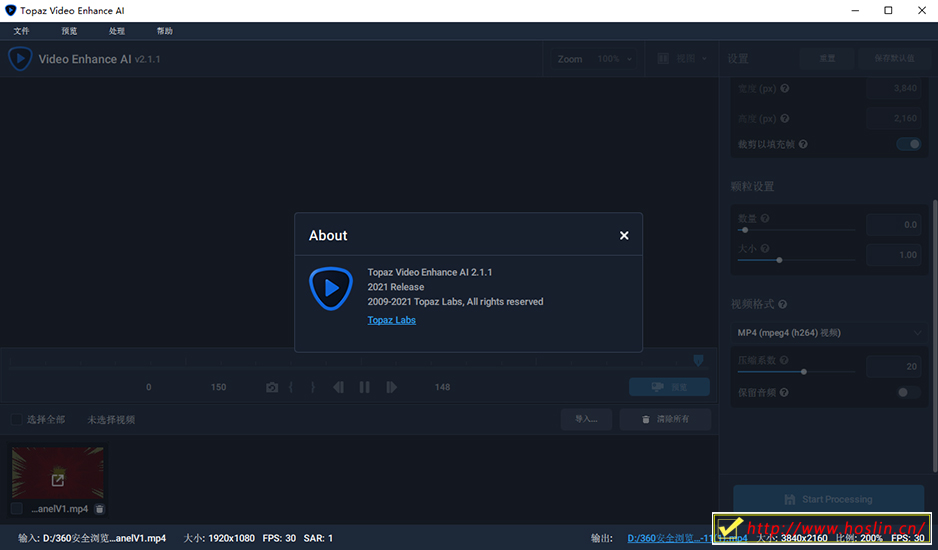This screenshot has width=938, height=550.
Task: Open the Topaz Labs link
Action: tap(391, 320)
